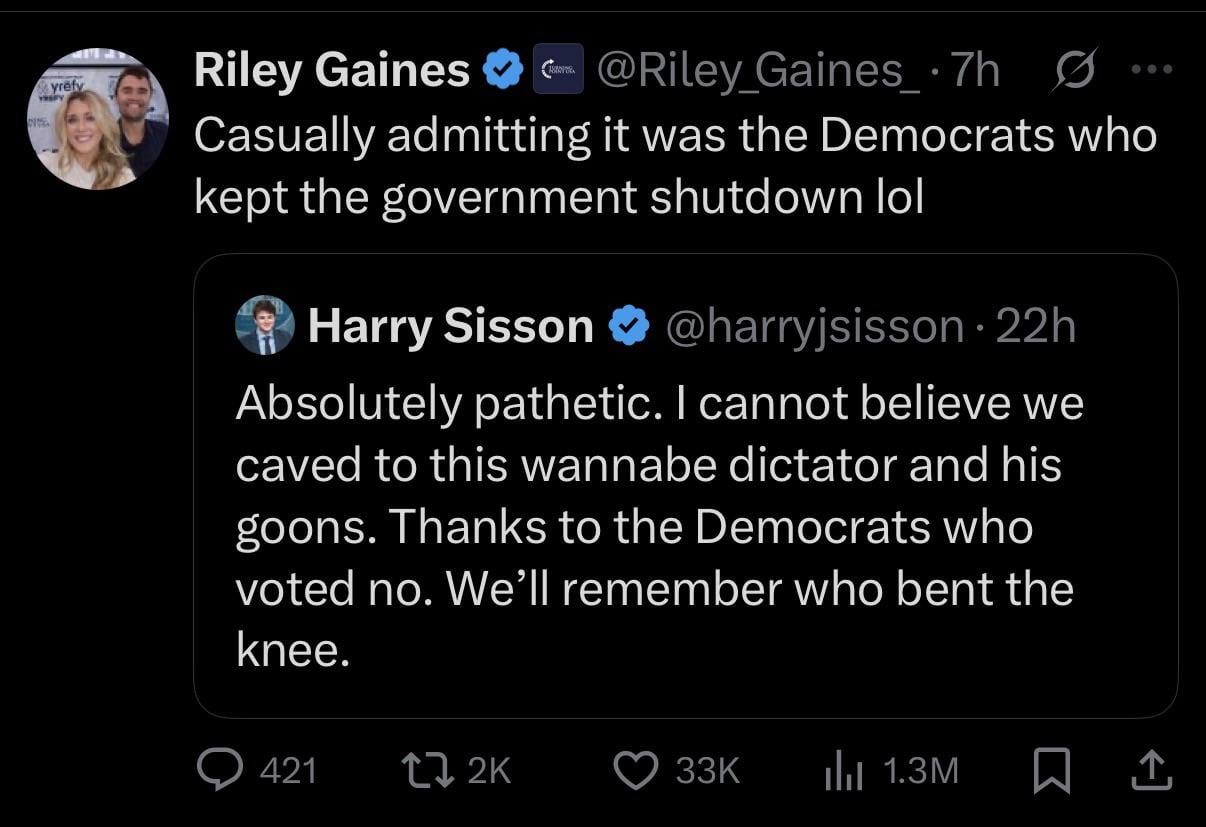The height and width of the screenshot is (827, 1206).
Task: Open the quoted post text starting "Absolutely pathetic"
Action: pos(660,527)
